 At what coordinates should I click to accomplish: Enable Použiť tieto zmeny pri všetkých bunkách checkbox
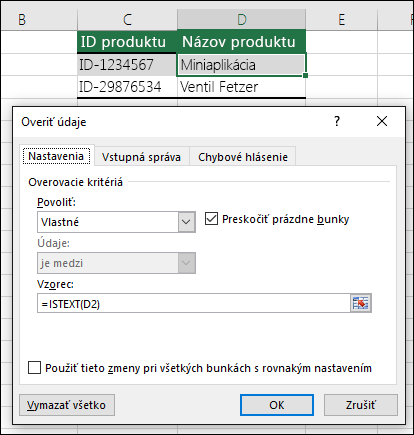(34, 368)
